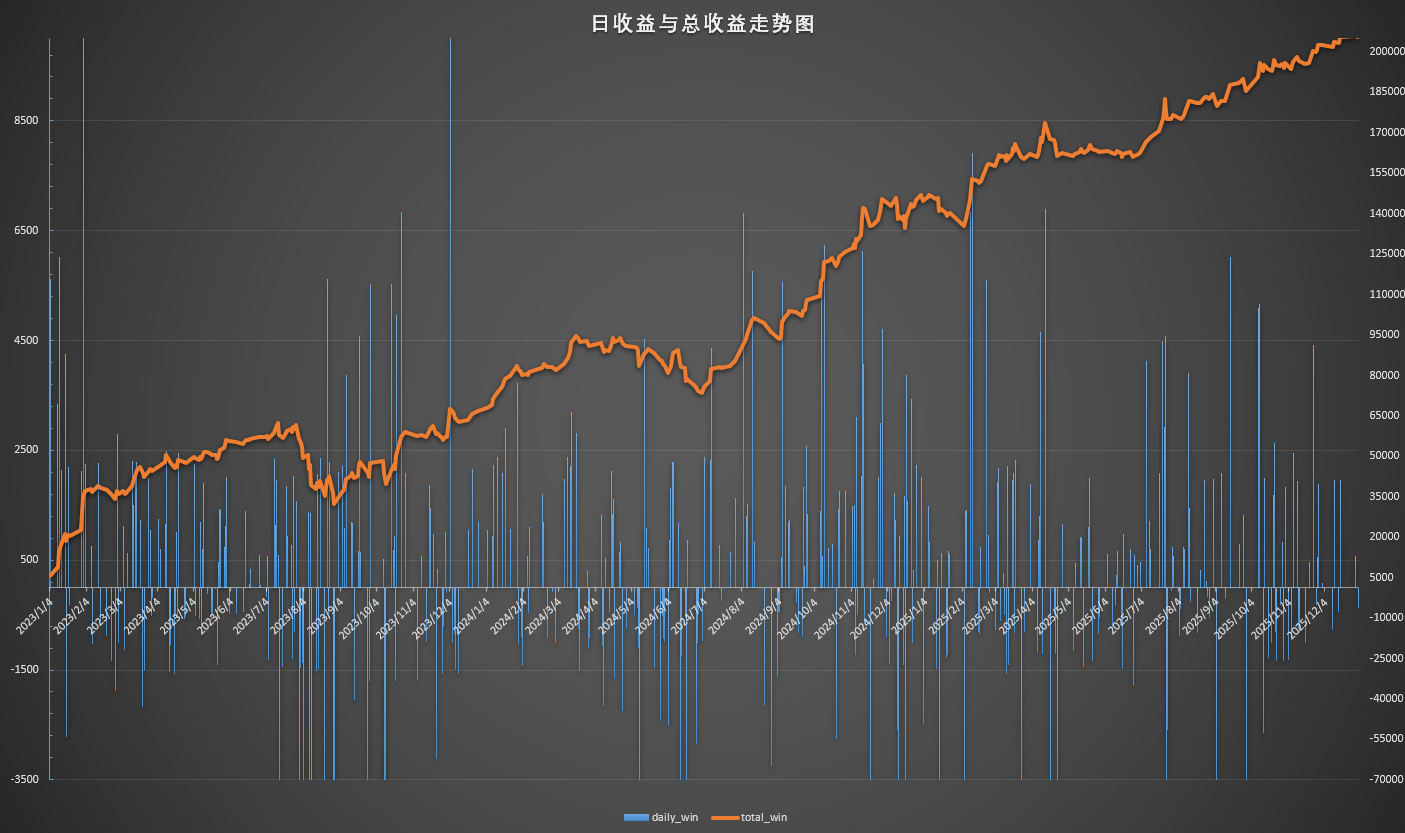1405x833 pixels.
Task: Click the 200000 right axis label
Action: (x=1386, y=51)
